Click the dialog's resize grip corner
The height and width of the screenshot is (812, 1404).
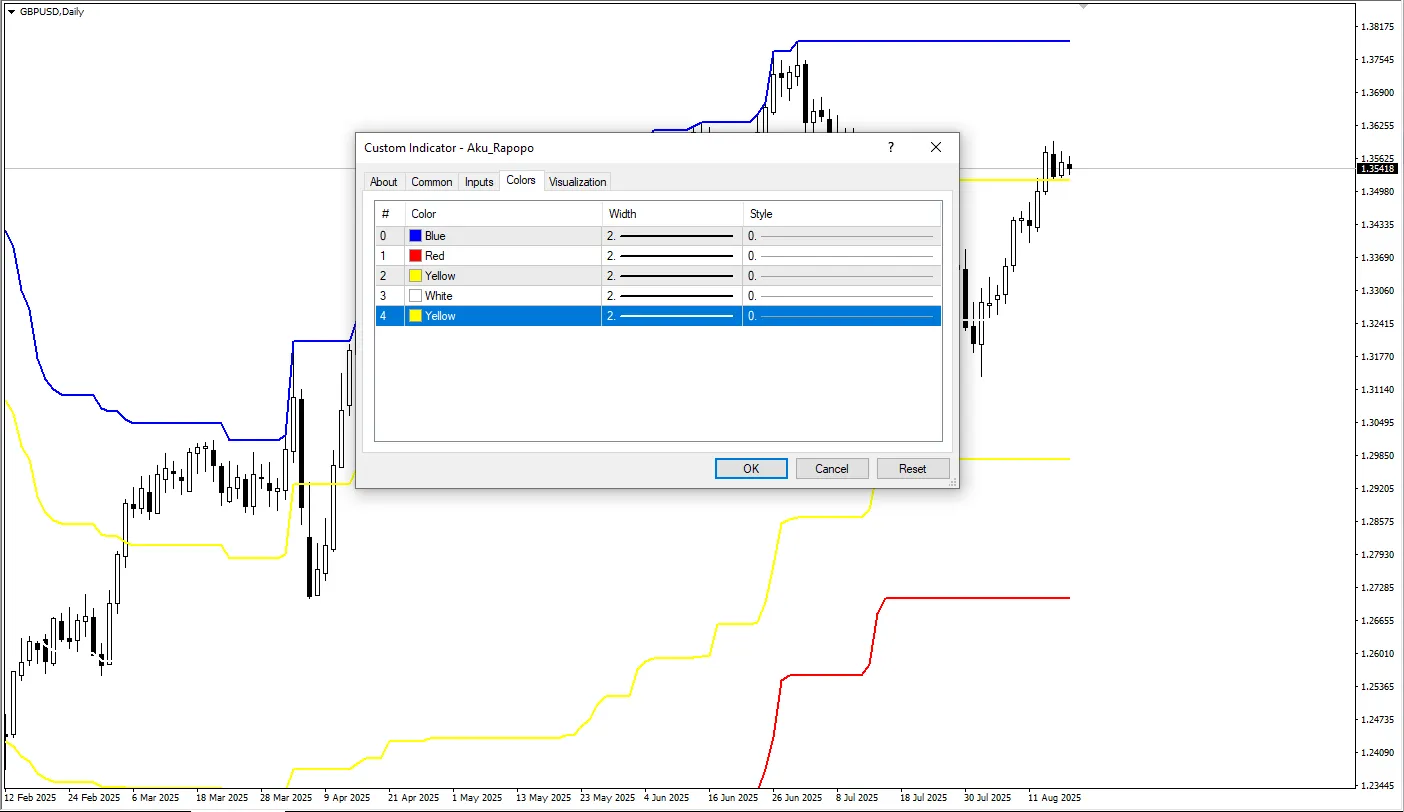953,482
